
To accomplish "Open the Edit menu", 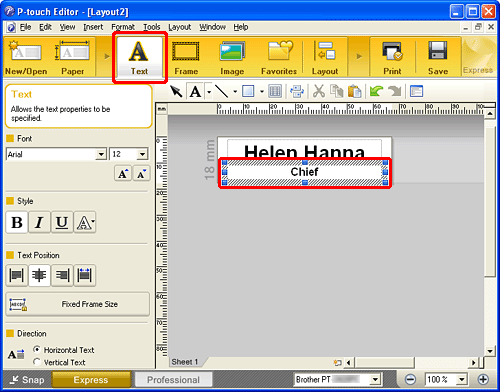I will tap(45, 27).
